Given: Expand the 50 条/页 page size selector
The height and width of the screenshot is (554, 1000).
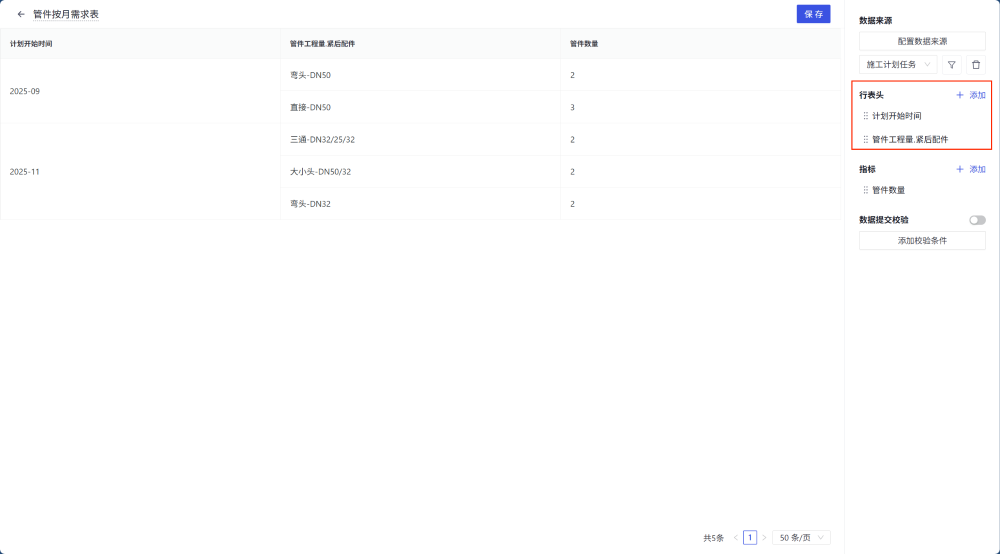Looking at the screenshot, I should (x=801, y=538).
